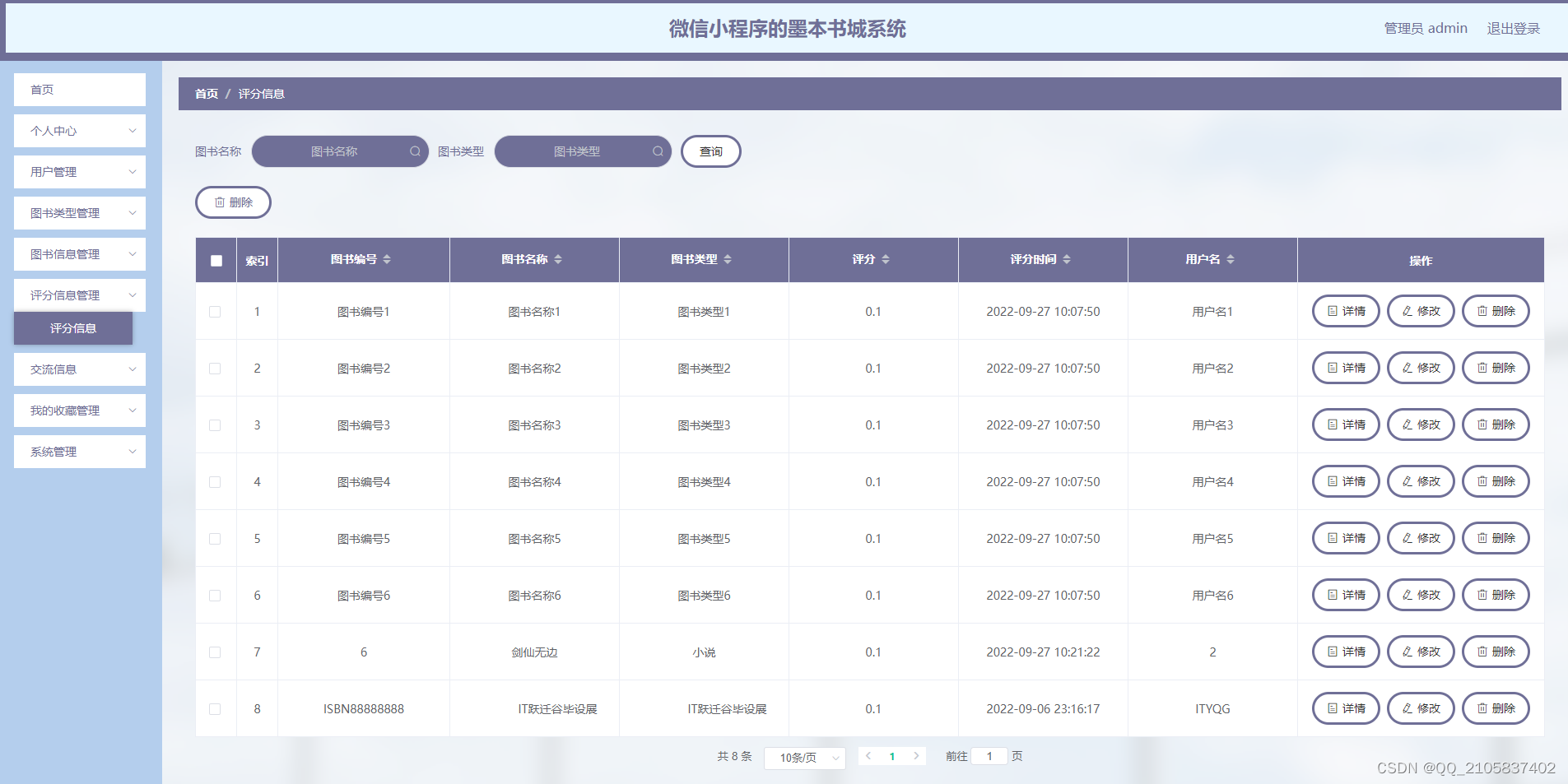Edit the row with 图书名称2
Image resolution: width=1568 pixels, height=784 pixels.
1421,368
